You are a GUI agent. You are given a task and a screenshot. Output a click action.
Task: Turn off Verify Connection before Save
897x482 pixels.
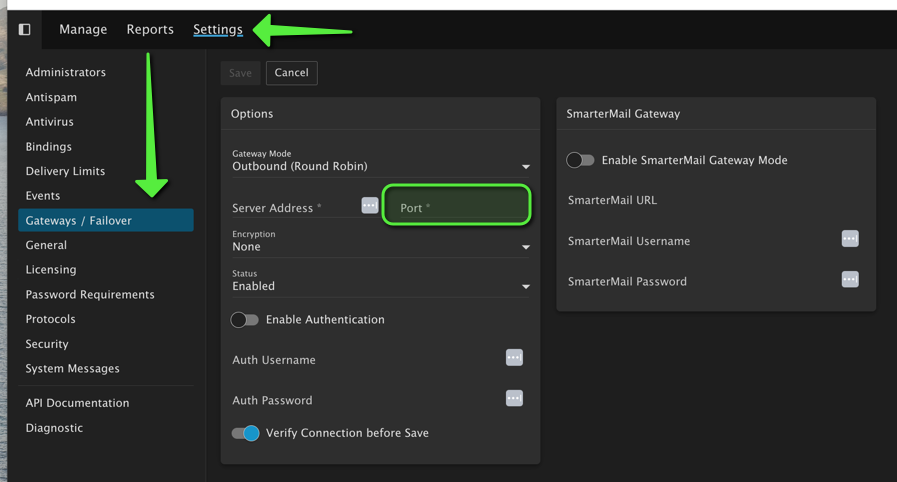tap(245, 433)
